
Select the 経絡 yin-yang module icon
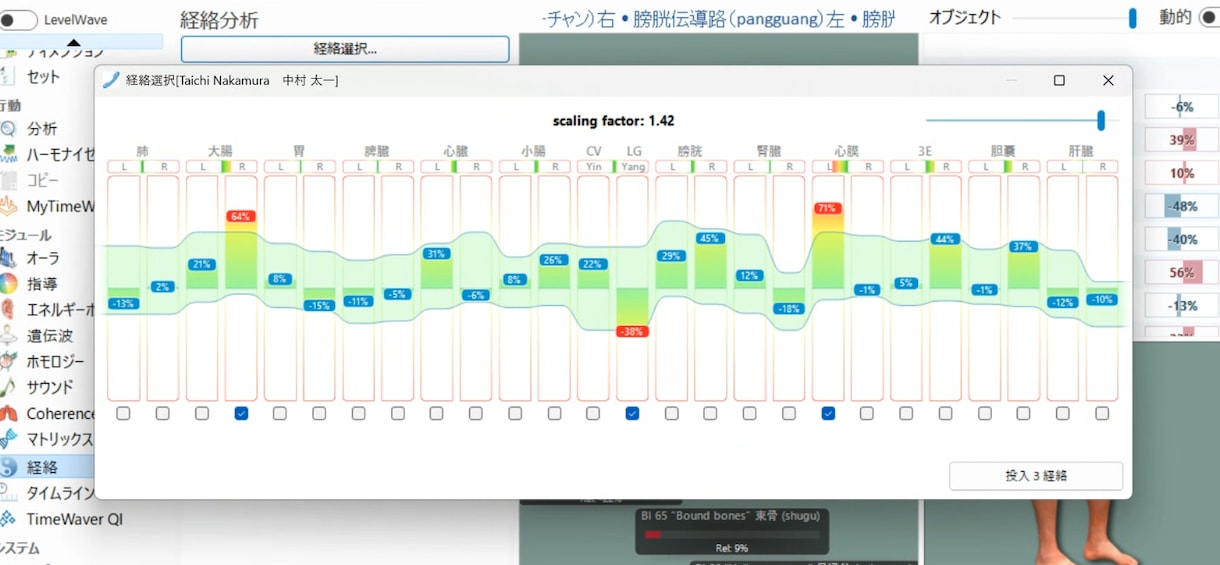tap(8, 467)
